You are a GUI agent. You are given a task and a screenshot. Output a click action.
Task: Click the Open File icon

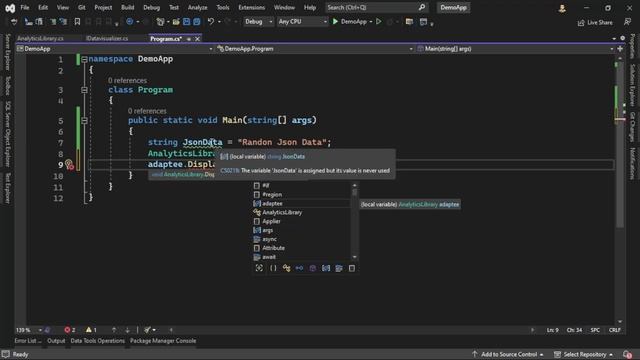click(x=176, y=21)
